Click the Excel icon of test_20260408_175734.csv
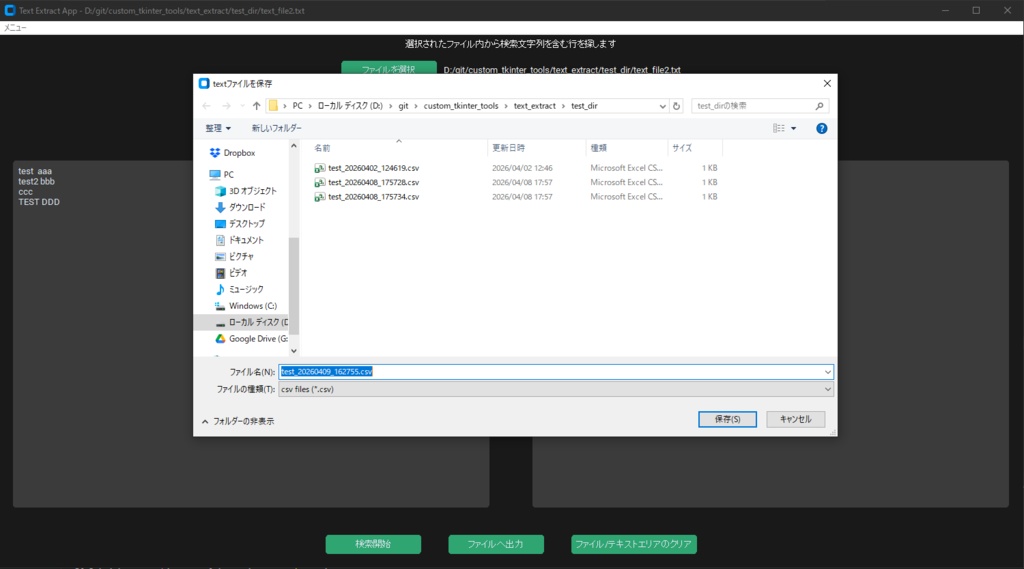This screenshot has width=1024, height=569. [x=319, y=197]
